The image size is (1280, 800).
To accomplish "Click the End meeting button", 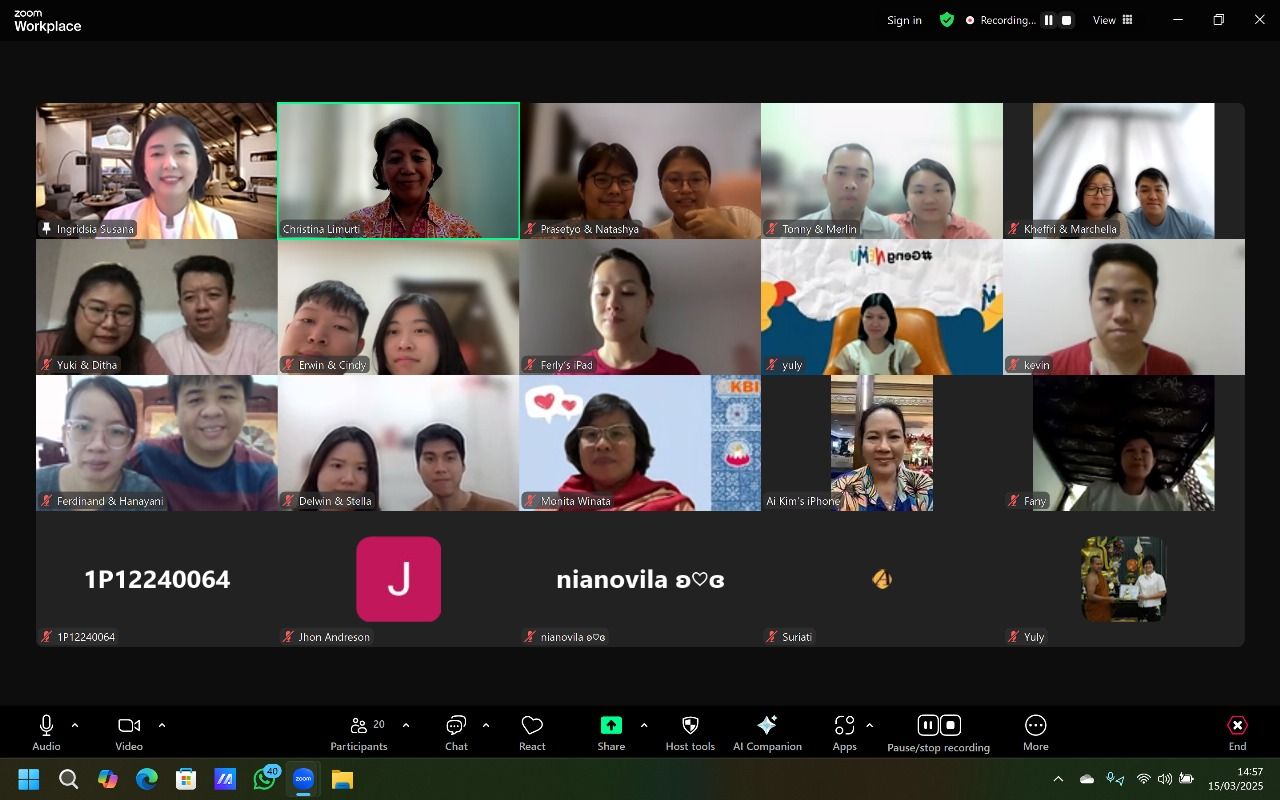I will [x=1237, y=732].
